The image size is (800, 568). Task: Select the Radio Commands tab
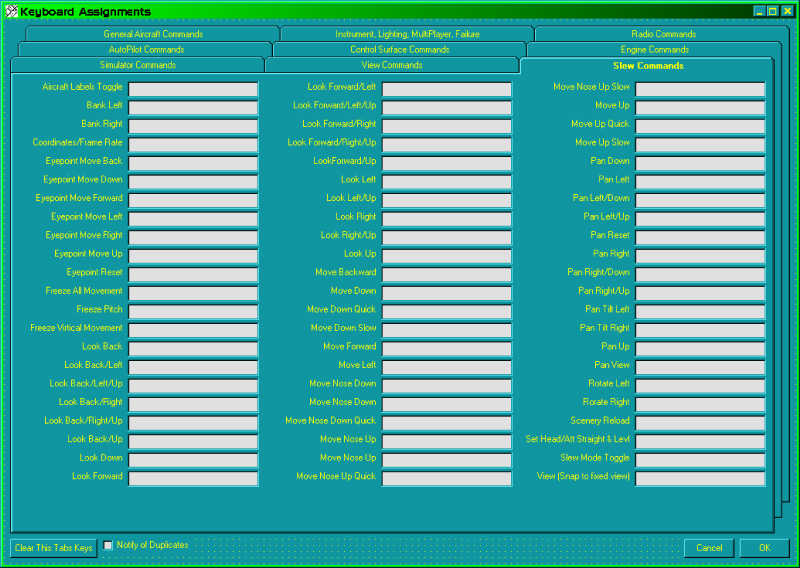point(663,34)
